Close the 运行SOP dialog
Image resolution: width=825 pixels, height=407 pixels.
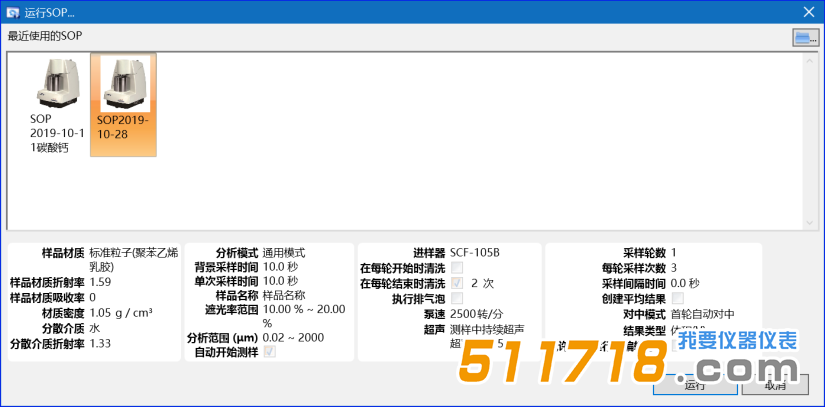pos(808,12)
